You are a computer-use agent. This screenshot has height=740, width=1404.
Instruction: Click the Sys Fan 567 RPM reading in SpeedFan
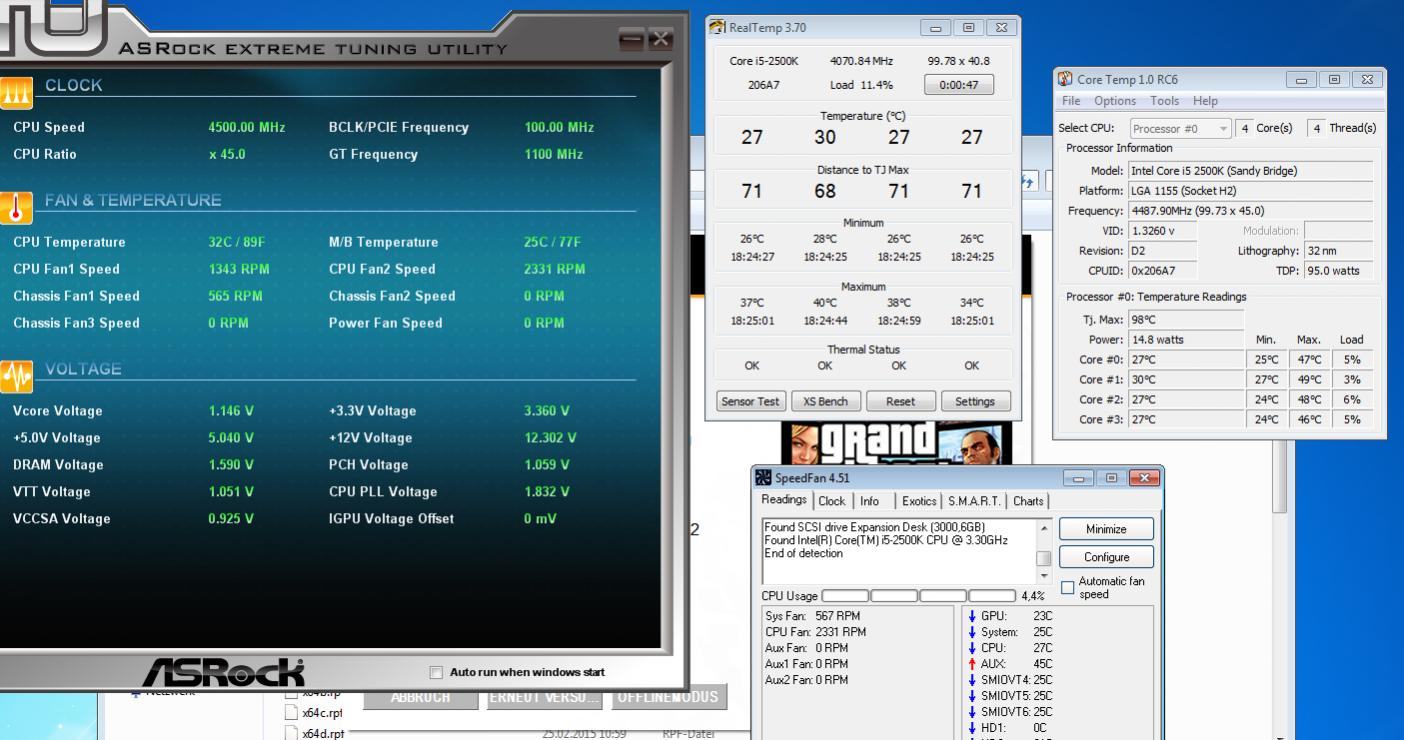point(812,616)
